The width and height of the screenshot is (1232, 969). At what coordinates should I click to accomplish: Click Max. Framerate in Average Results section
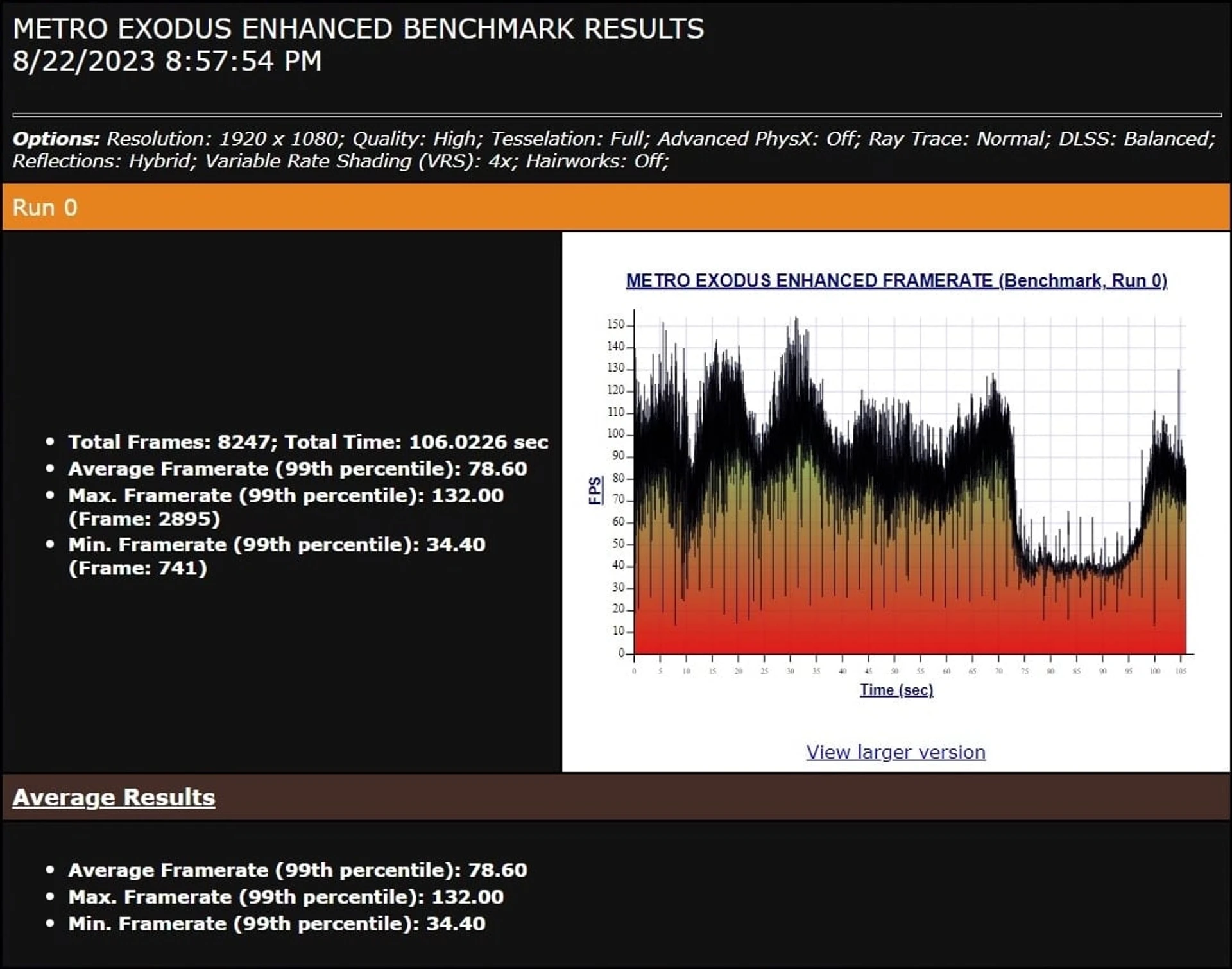click(x=286, y=896)
